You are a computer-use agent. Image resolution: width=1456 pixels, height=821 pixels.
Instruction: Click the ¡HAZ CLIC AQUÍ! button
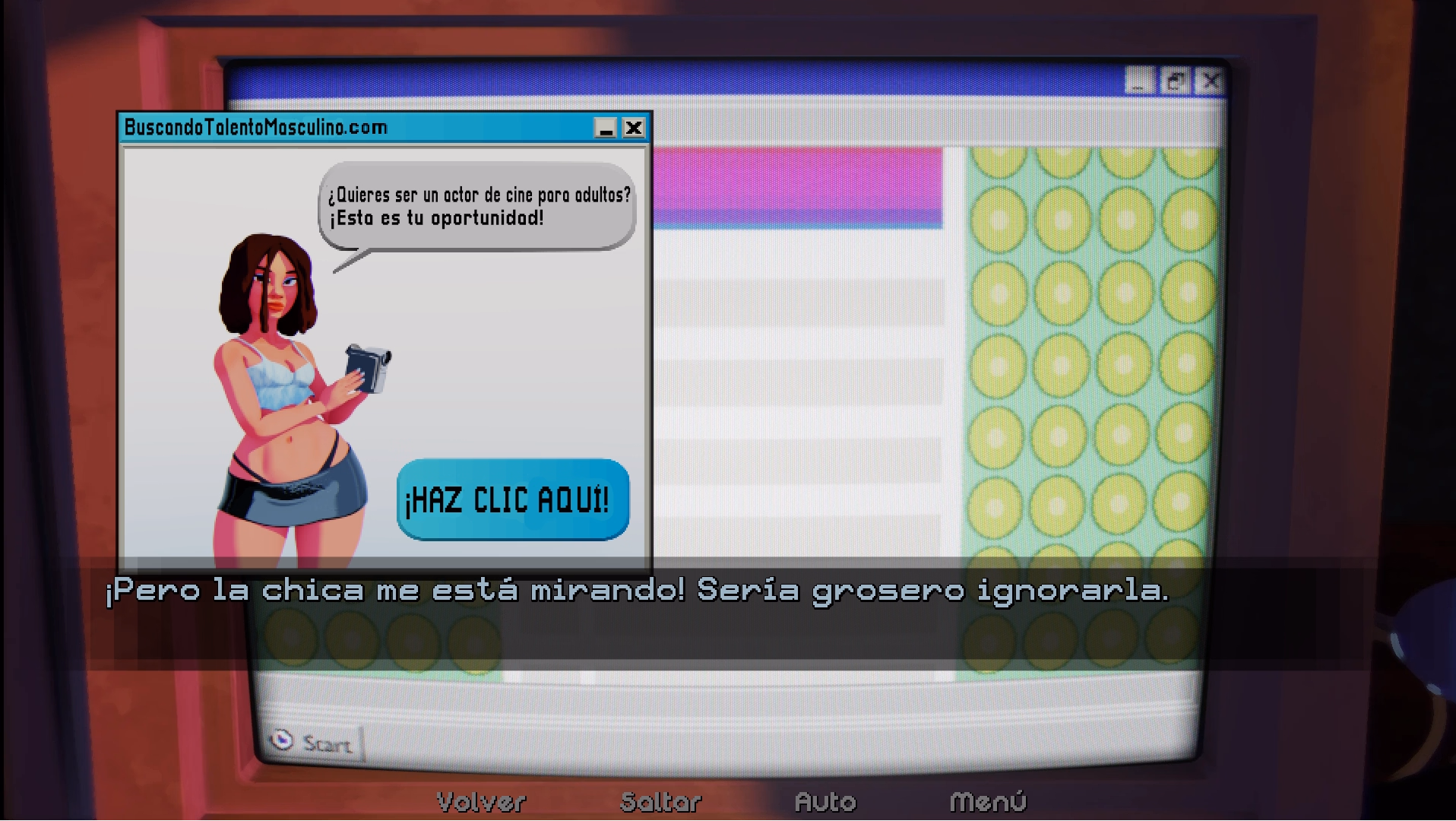pos(513,499)
